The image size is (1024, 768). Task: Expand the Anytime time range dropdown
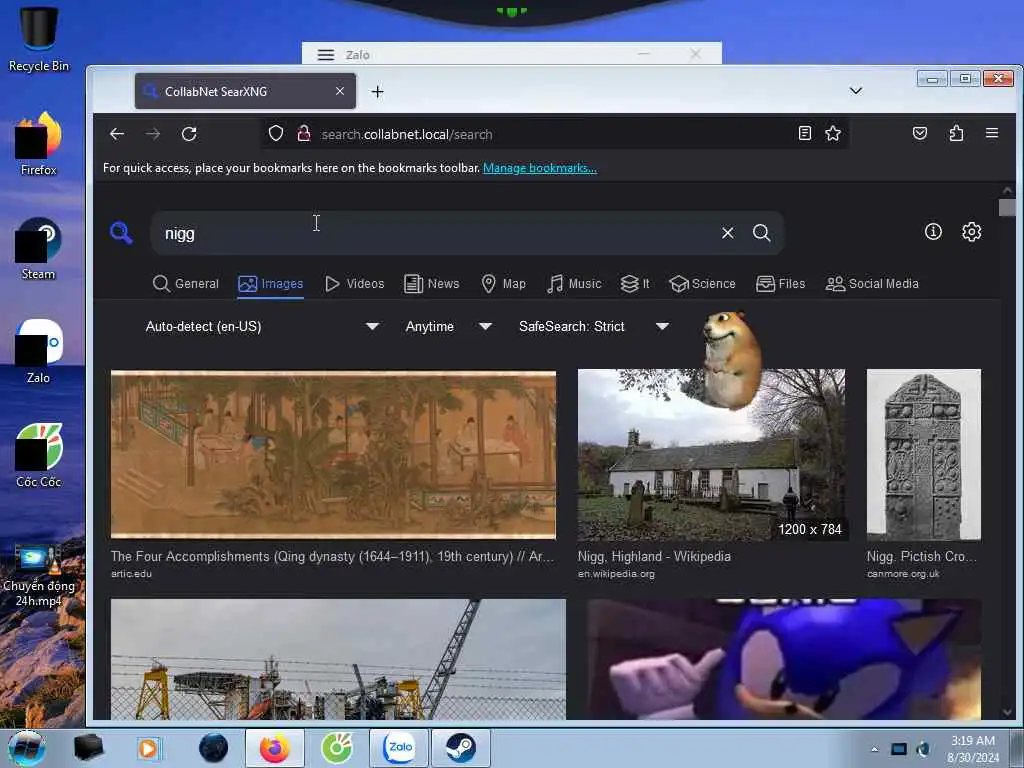pos(448,326)
